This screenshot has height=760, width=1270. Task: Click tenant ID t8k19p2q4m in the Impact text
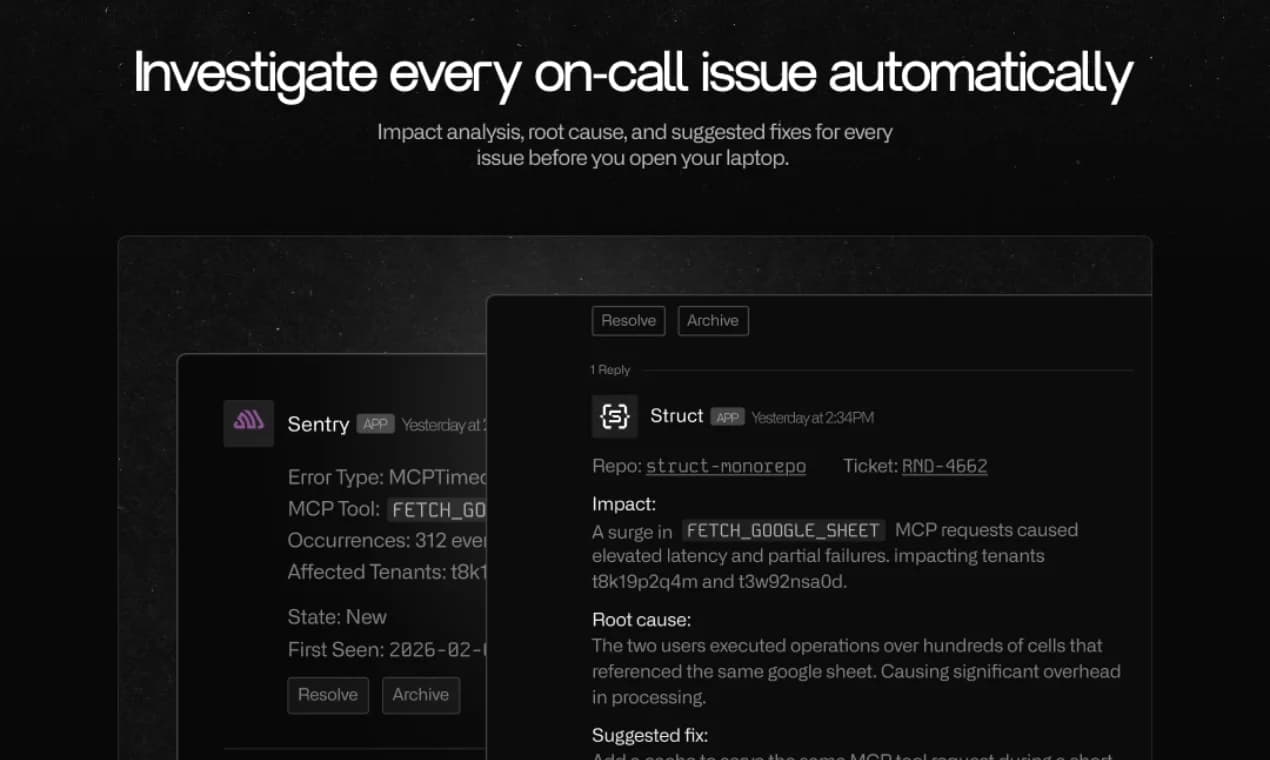[646, 581]
